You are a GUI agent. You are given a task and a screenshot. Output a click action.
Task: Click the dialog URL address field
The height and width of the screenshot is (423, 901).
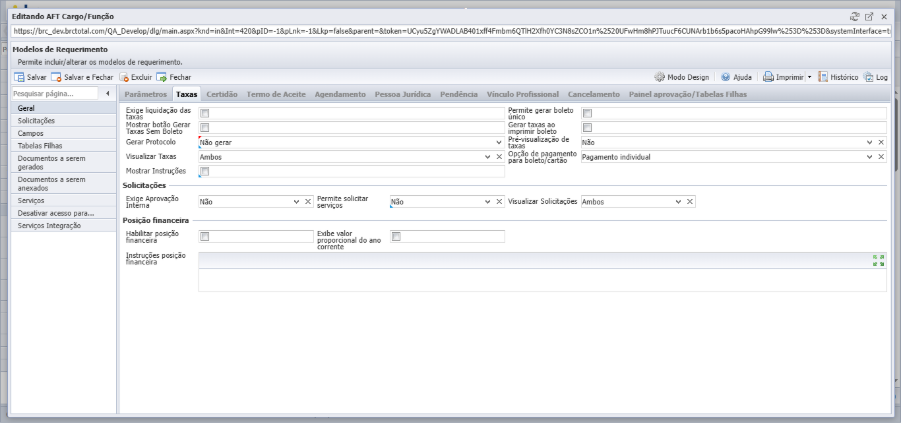(x=451, y=31)
